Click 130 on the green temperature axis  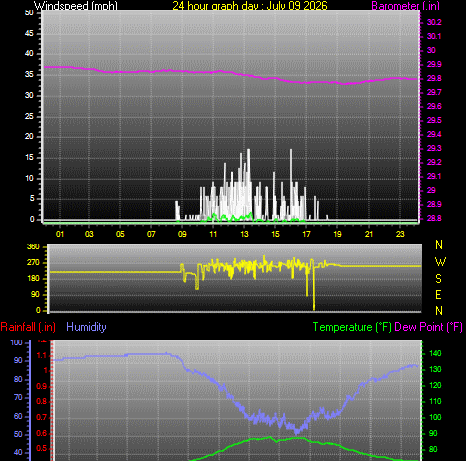pyautogui.click(x=435, y=369)
